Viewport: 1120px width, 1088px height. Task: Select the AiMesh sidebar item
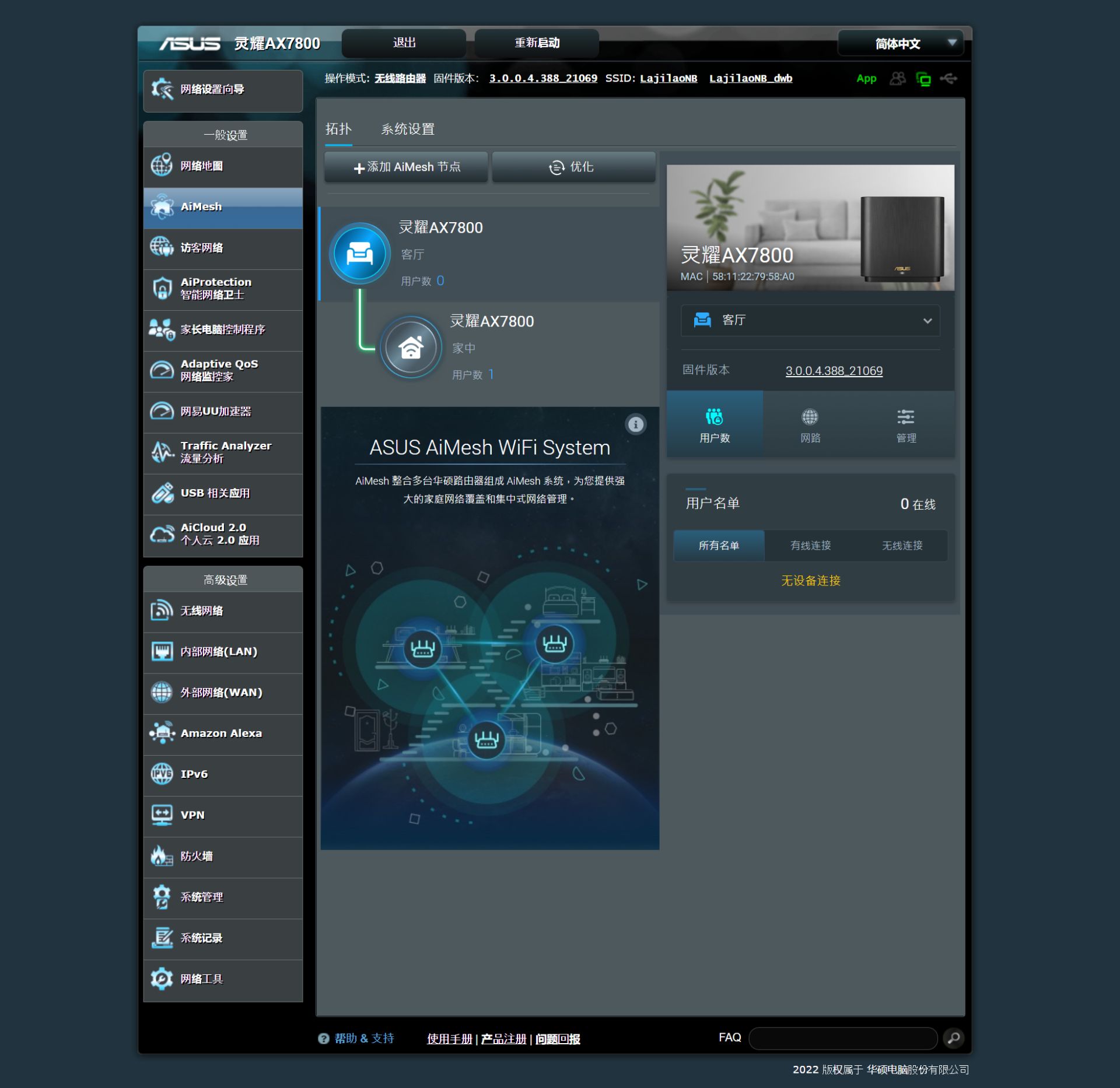coord(223,207)
